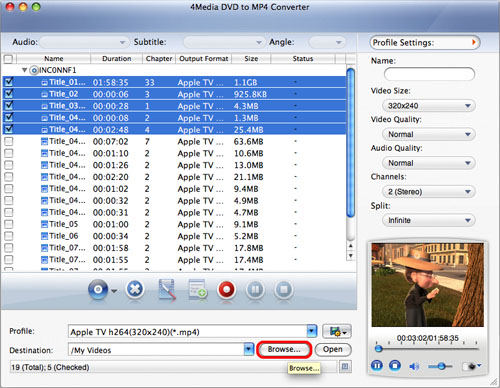This screenshot has height=388, width=500.
Task: Uncheck the 00:00:28 title checkbox
Action: [9, 105]
